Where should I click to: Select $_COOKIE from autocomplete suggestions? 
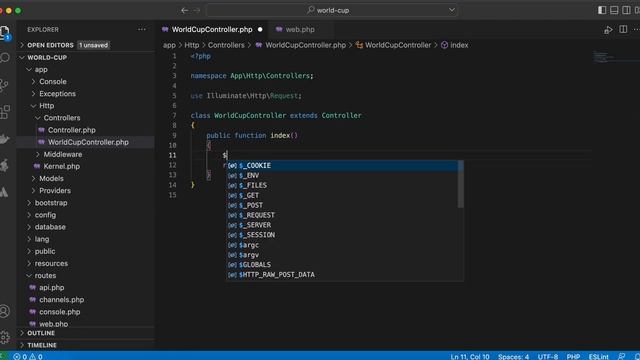pyautogui.click(x=342, y=166)
